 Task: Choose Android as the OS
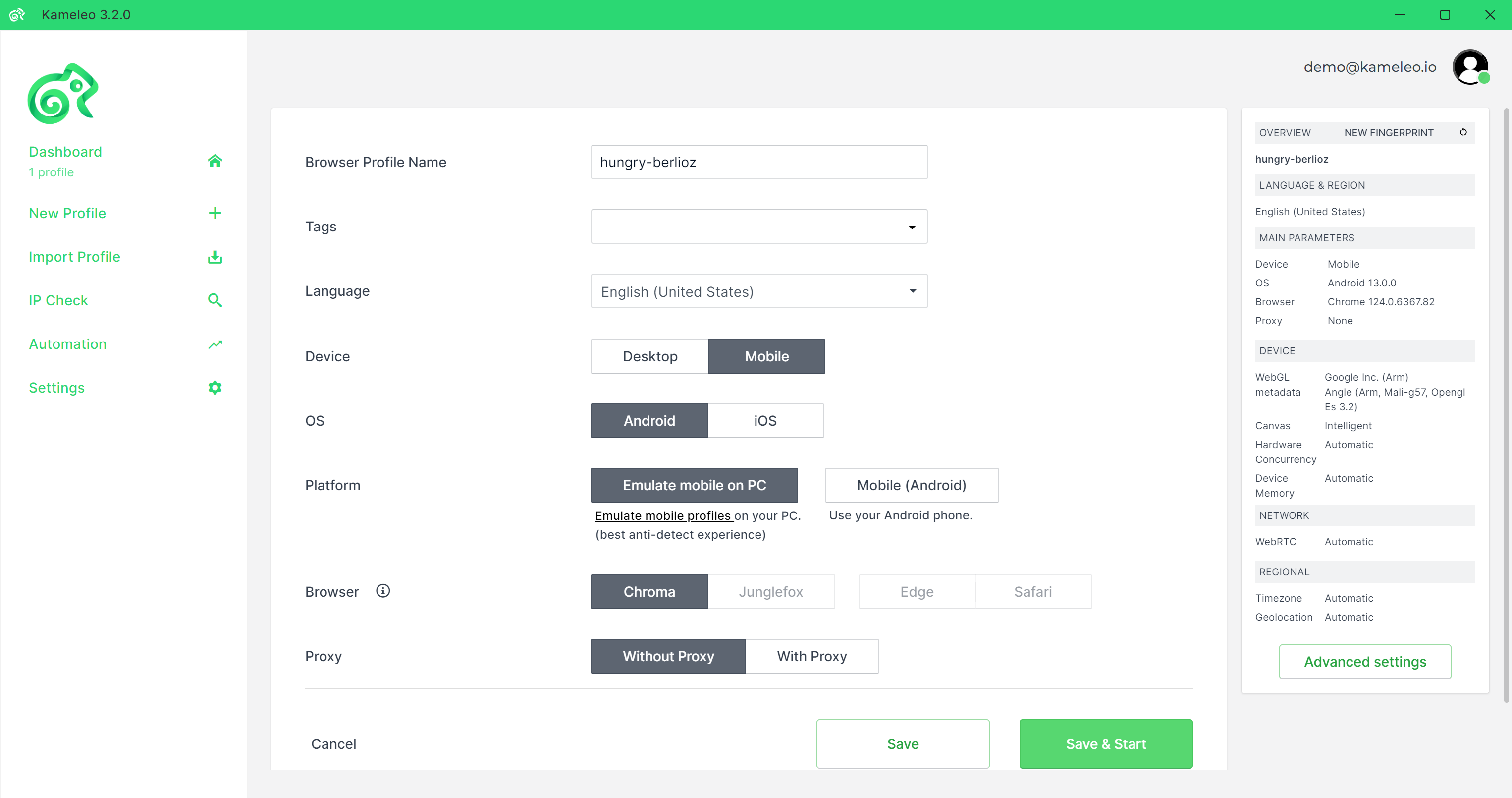(x=649, y=421)
